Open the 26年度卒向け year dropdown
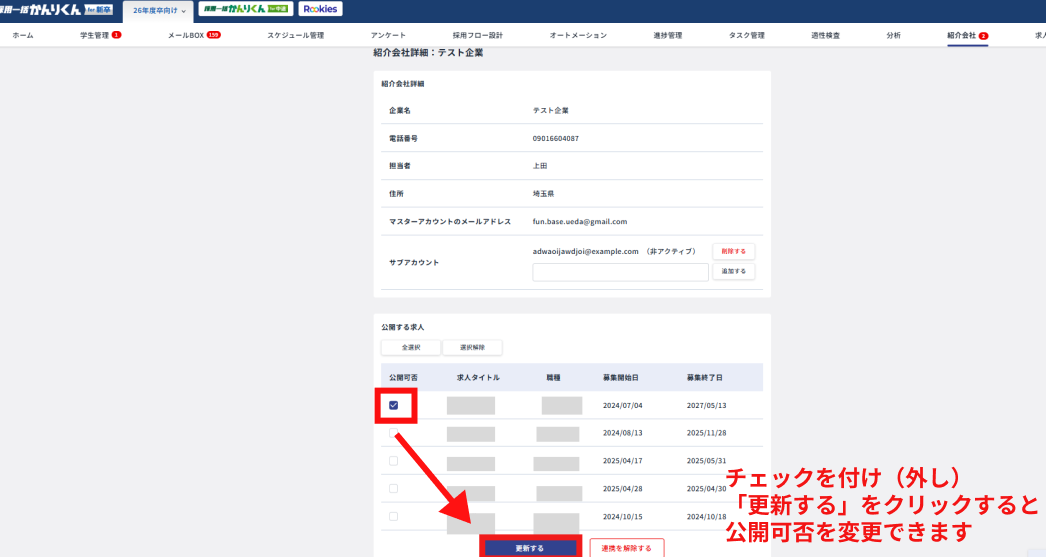 coord(160,10)
